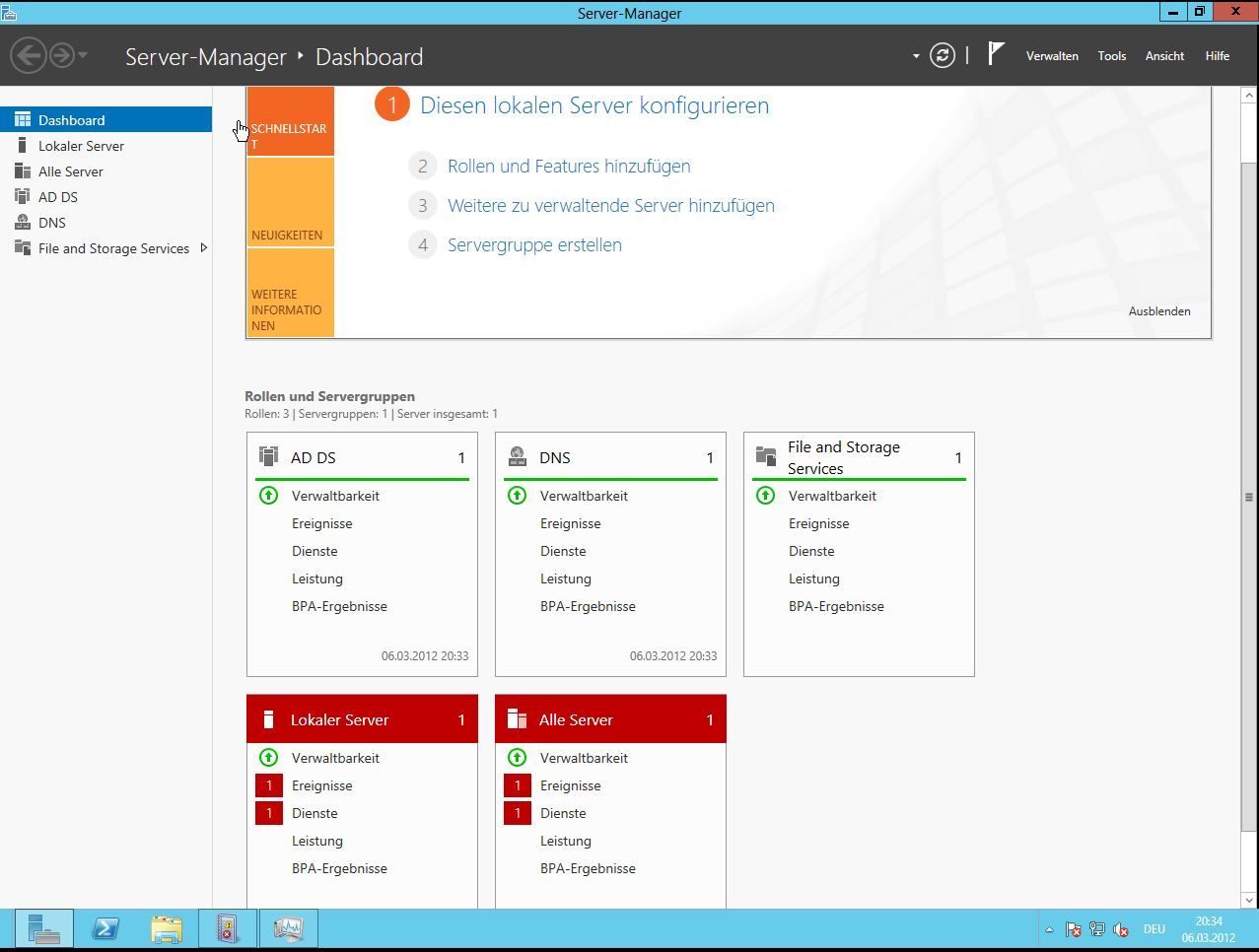Click green Verwaltbarkeit icon in File and Storage tile

765,496
